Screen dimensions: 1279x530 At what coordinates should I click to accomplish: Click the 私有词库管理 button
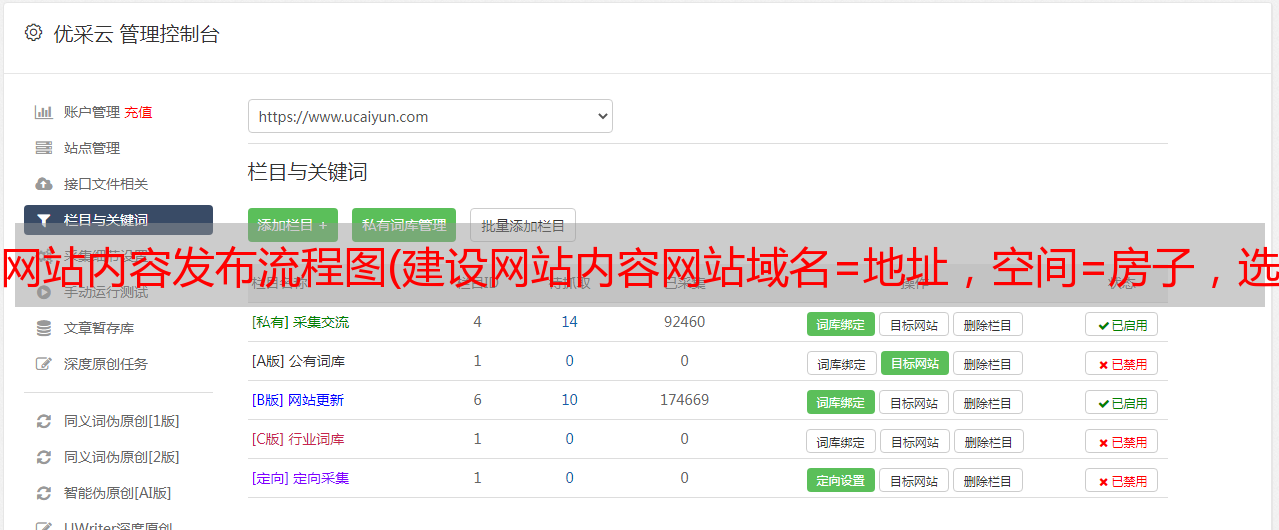(x=404, y=225)
